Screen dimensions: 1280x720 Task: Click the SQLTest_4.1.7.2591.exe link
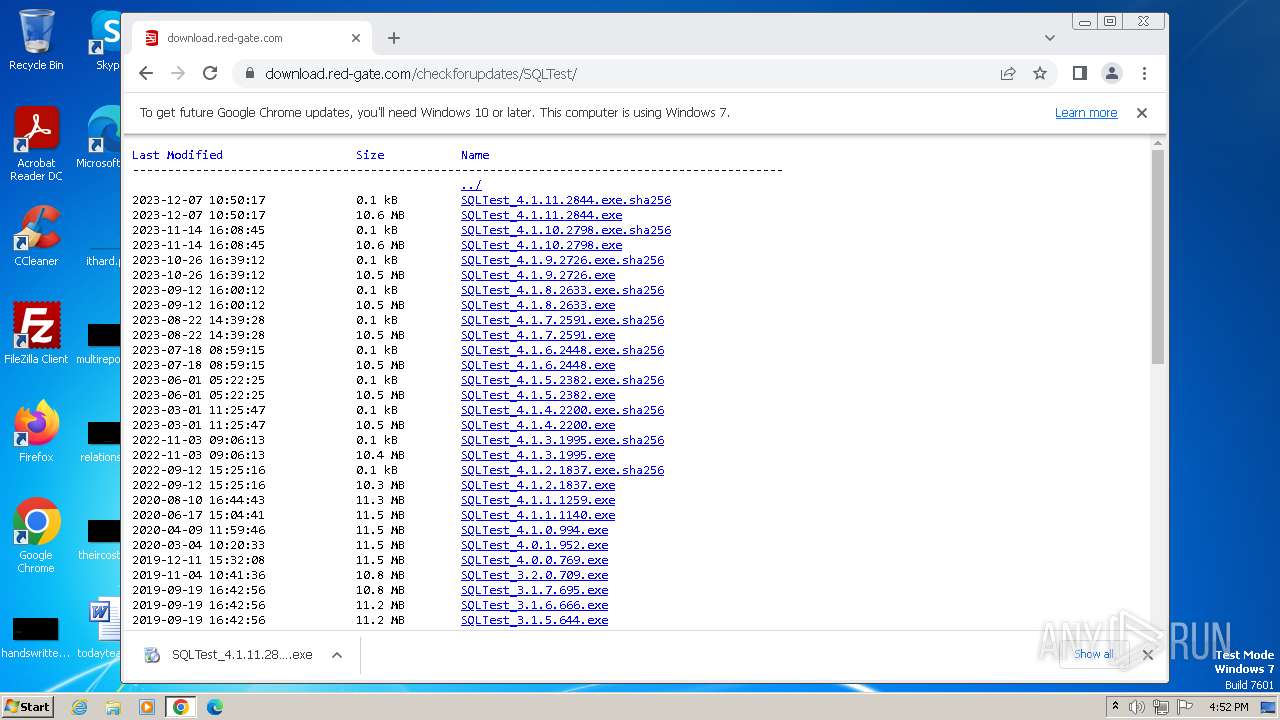point(538,335)
